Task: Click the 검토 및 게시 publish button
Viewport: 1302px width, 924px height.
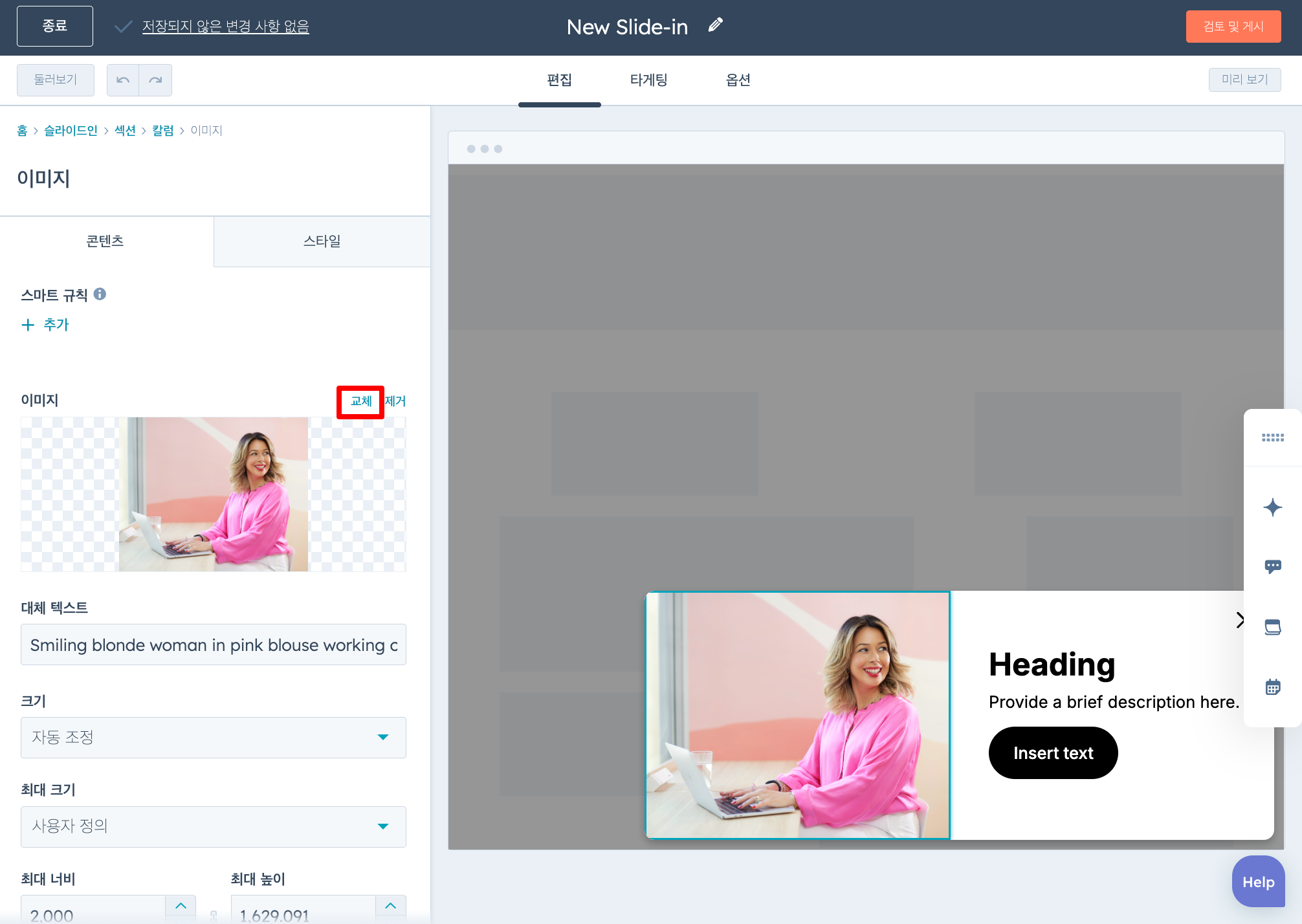Action: click(x=1233, y=27)
